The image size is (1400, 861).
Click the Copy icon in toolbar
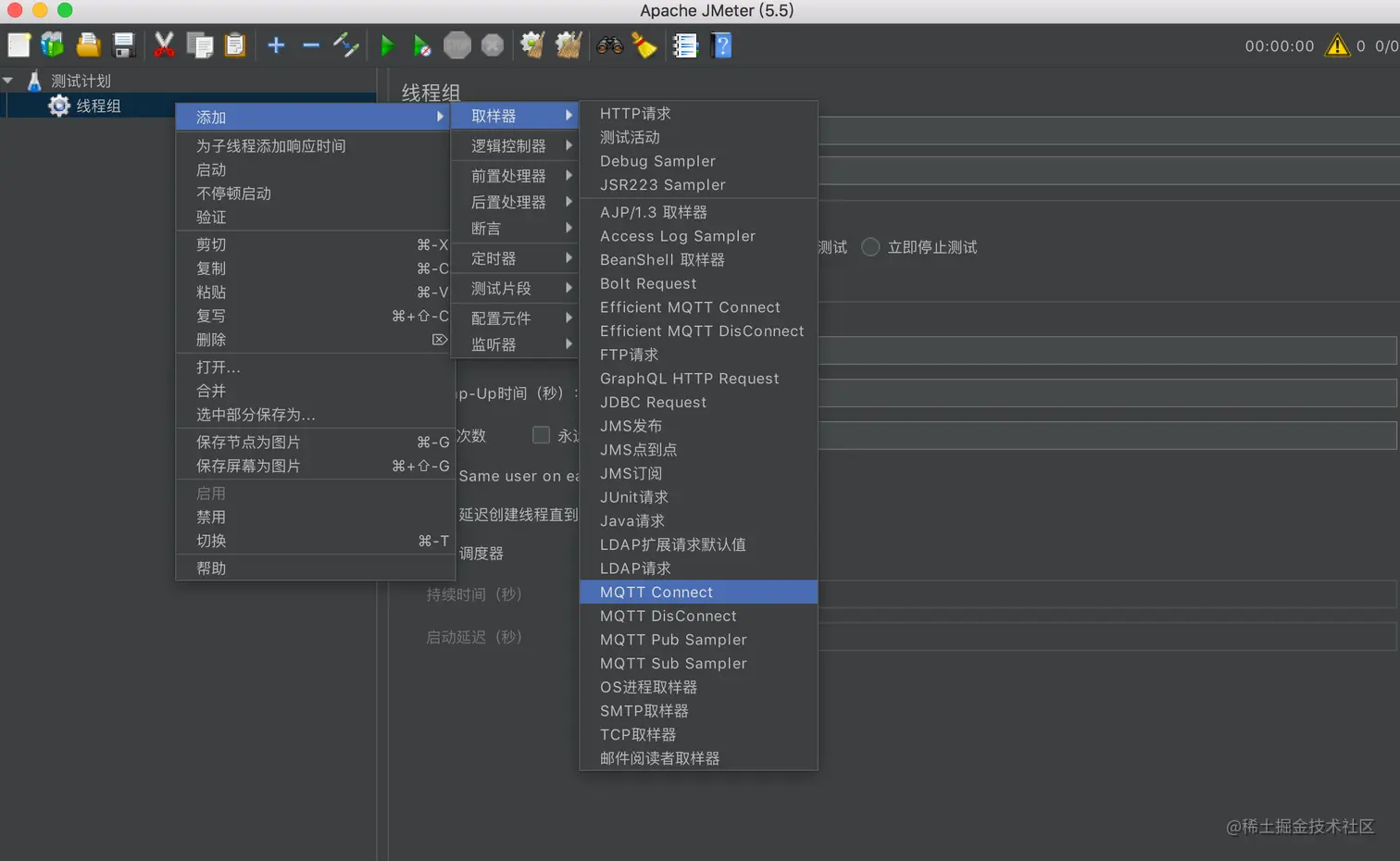click(x=199, y=45)
